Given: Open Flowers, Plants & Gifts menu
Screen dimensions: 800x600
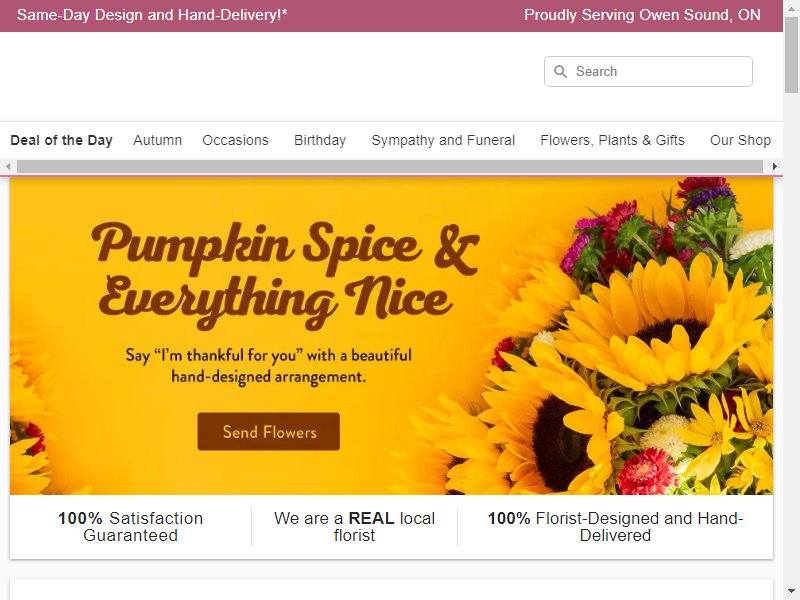Looking at the screenshot, I should point(612,140).
